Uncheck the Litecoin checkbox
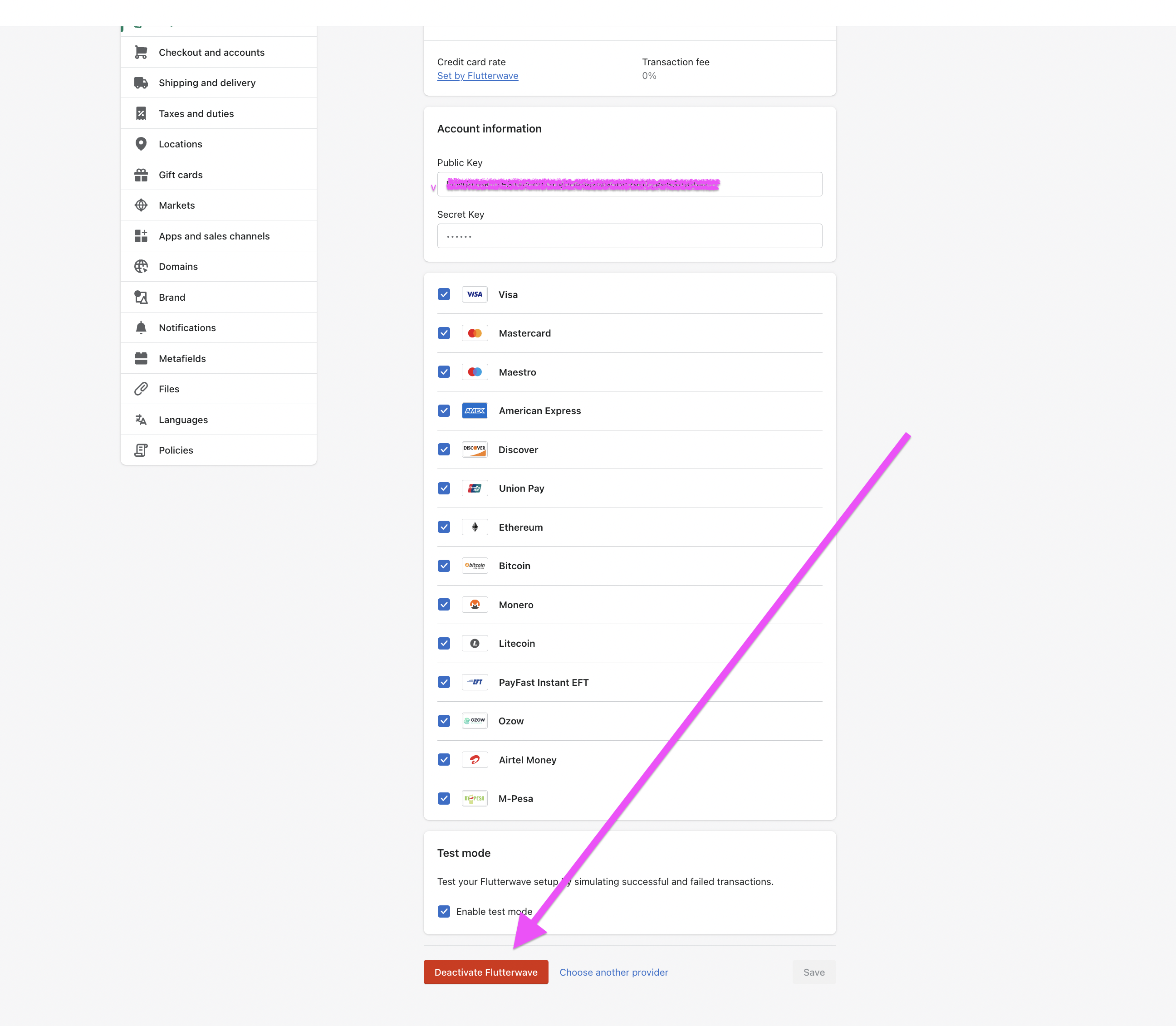 click(444, 644)
